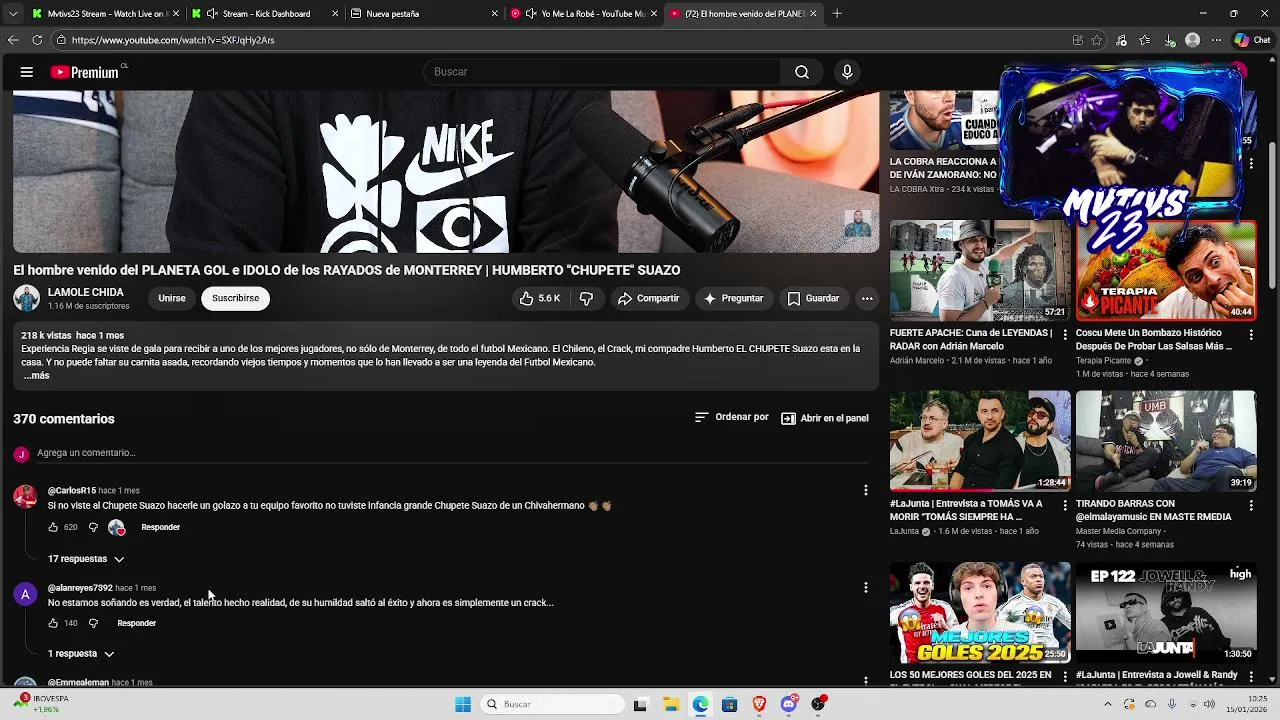Open browser downloads icon
The image size is (1280, 720).
(1169, 40)
